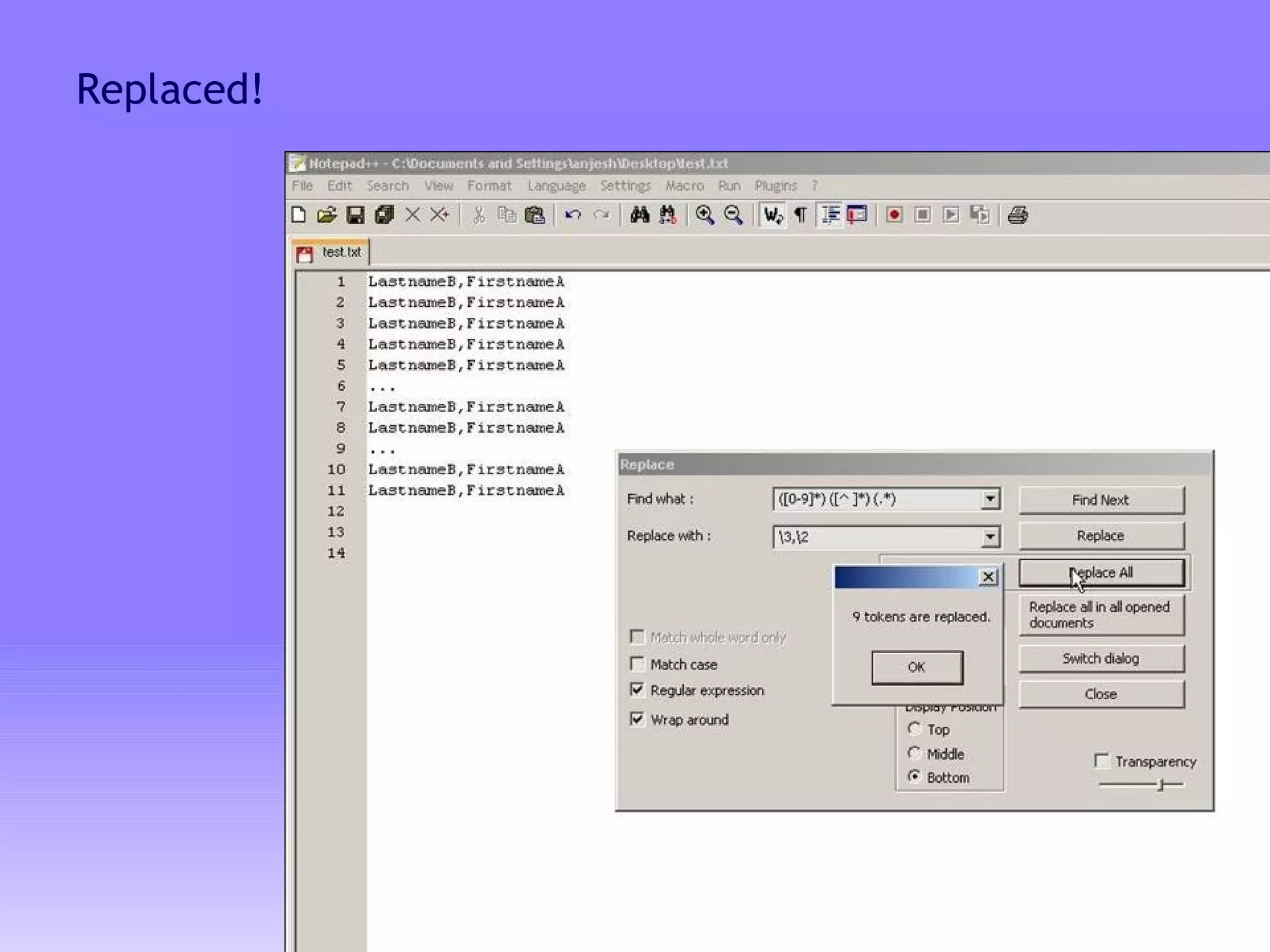
Task: Uncheck the Regular expression checkbox
Action: pos(637,690)
